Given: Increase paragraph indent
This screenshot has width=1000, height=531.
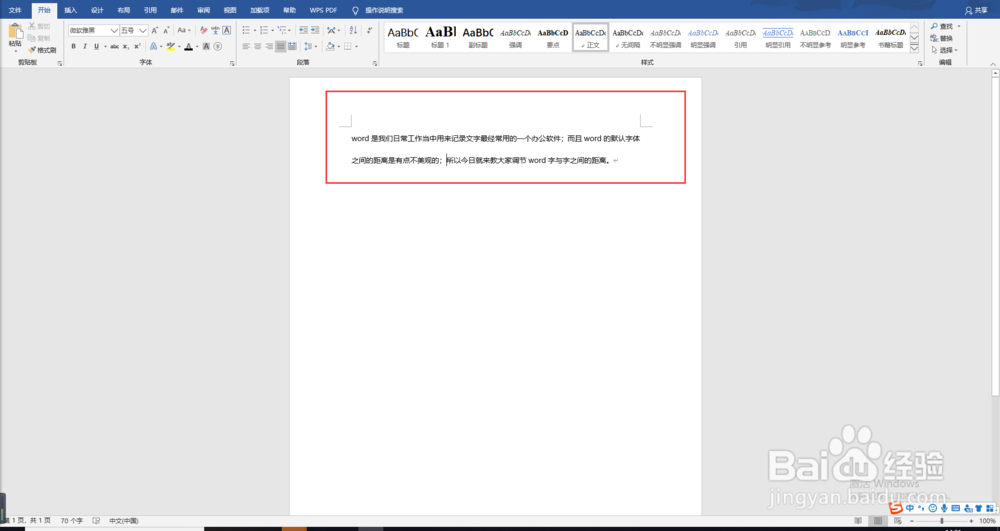Looking at the screenshot, I should (314, 30).
